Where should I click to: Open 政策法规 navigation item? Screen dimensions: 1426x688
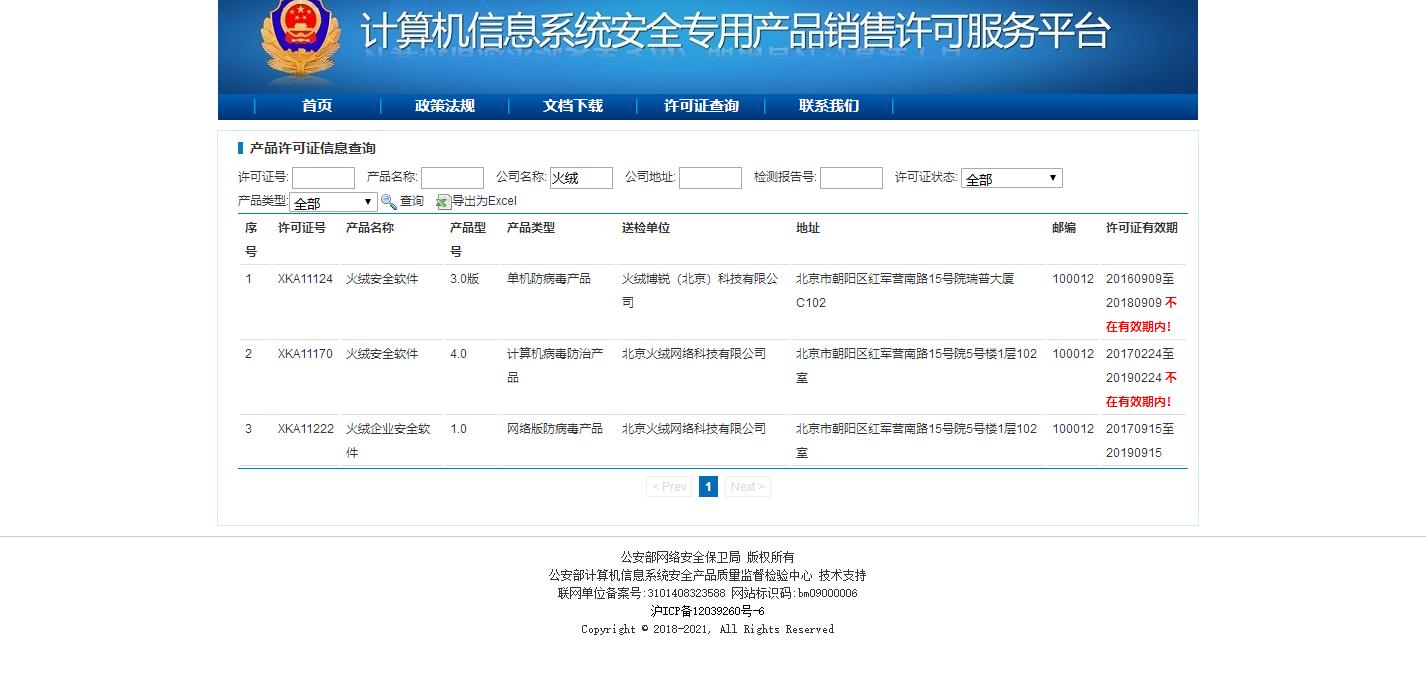point(445,106)
